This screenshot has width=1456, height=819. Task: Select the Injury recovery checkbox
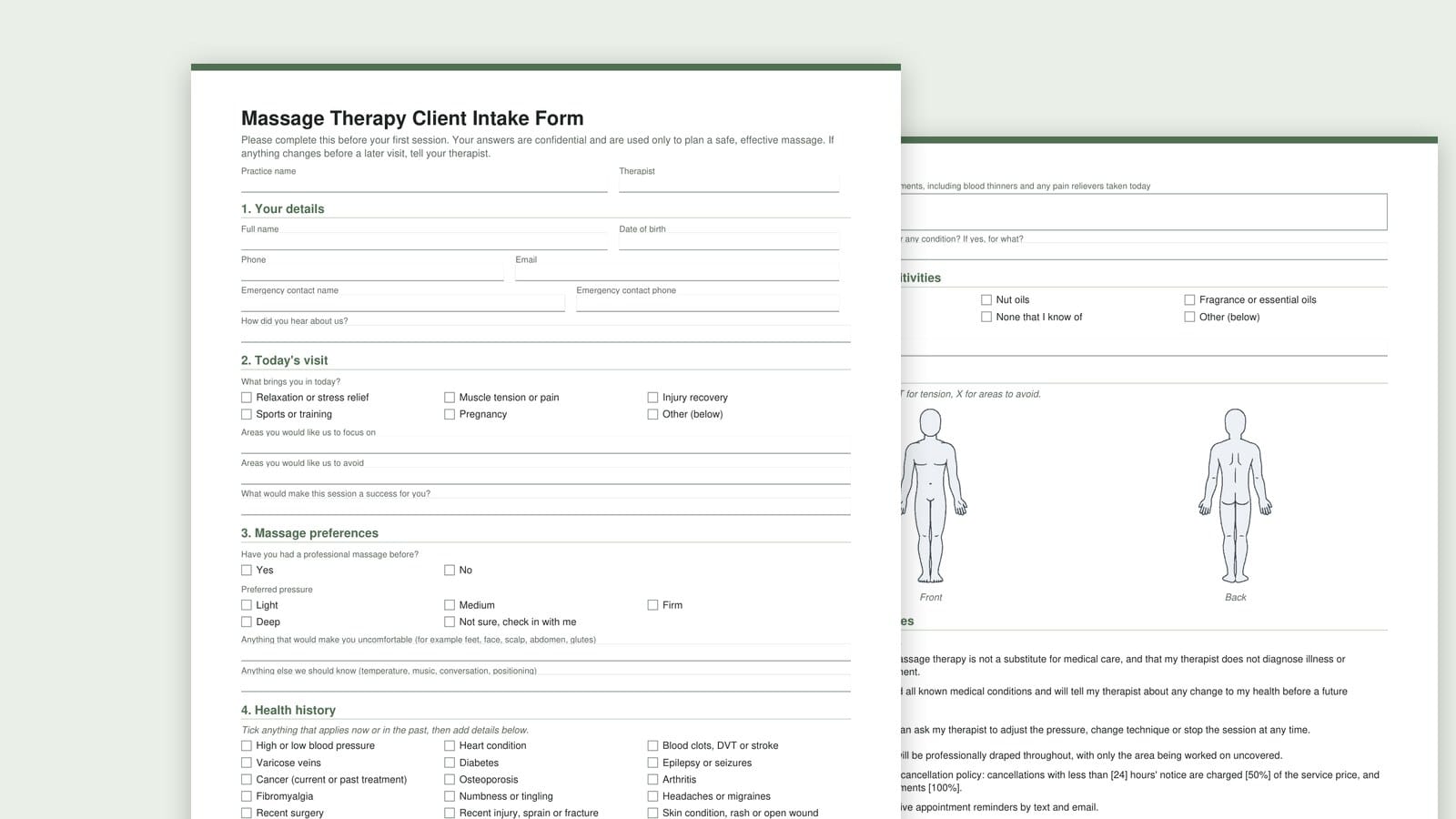[x=652, y=398]
